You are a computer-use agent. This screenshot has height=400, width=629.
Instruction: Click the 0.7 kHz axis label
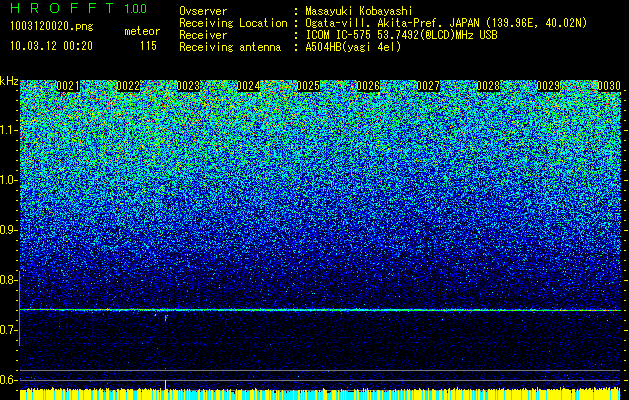(8, 330)
